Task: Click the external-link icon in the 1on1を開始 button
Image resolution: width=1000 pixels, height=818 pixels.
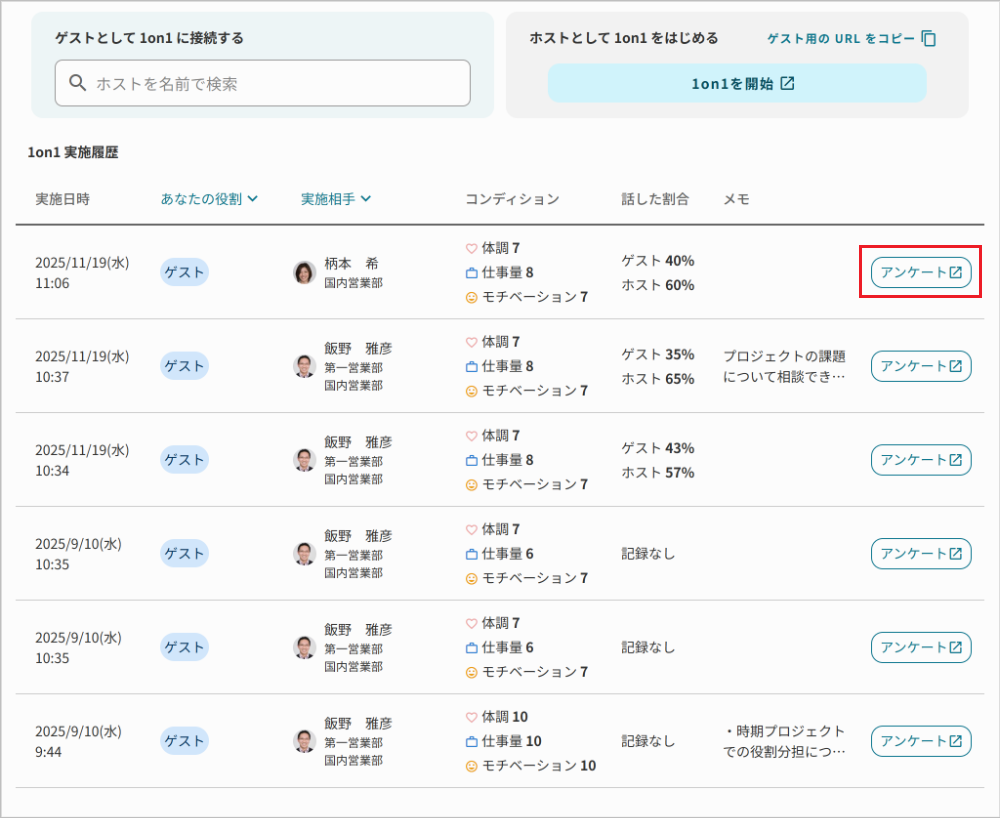Action: tap(788, 84)
